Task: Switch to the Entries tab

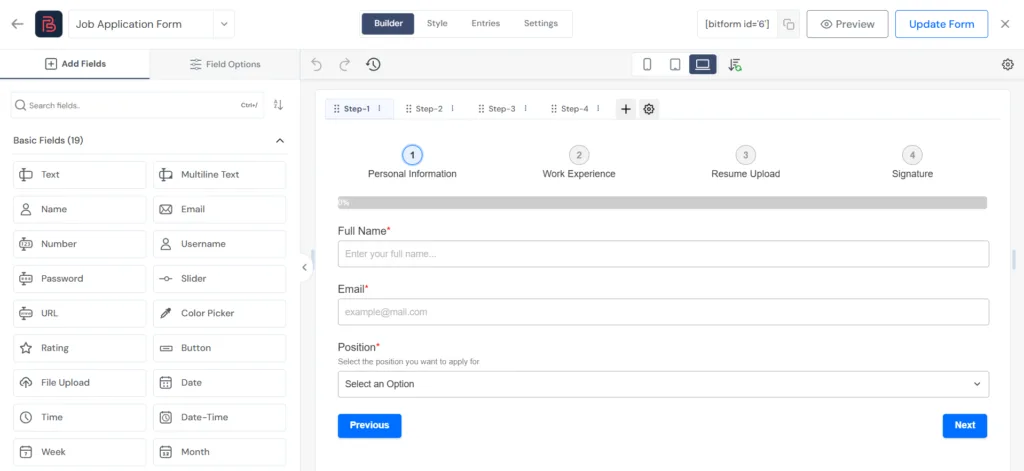Action: (485, 24)
